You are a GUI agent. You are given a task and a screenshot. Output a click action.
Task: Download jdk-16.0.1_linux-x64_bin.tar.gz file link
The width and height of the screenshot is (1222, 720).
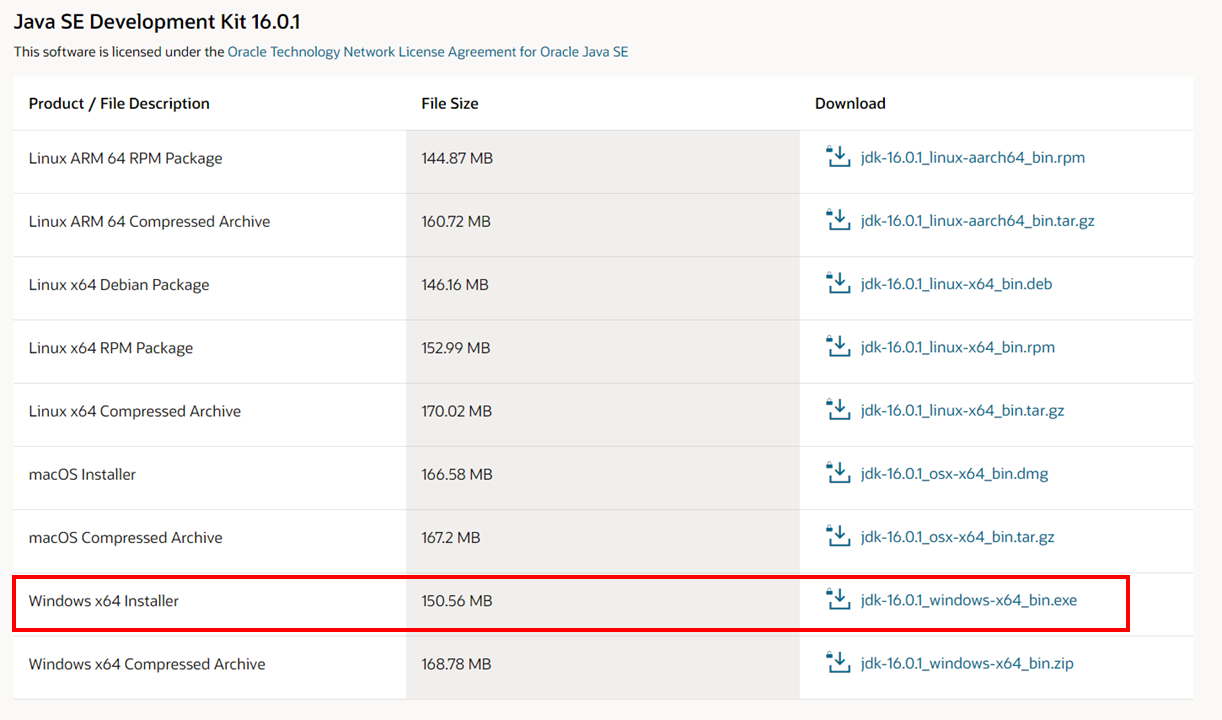pyautogui.click(x=963, y=411)
